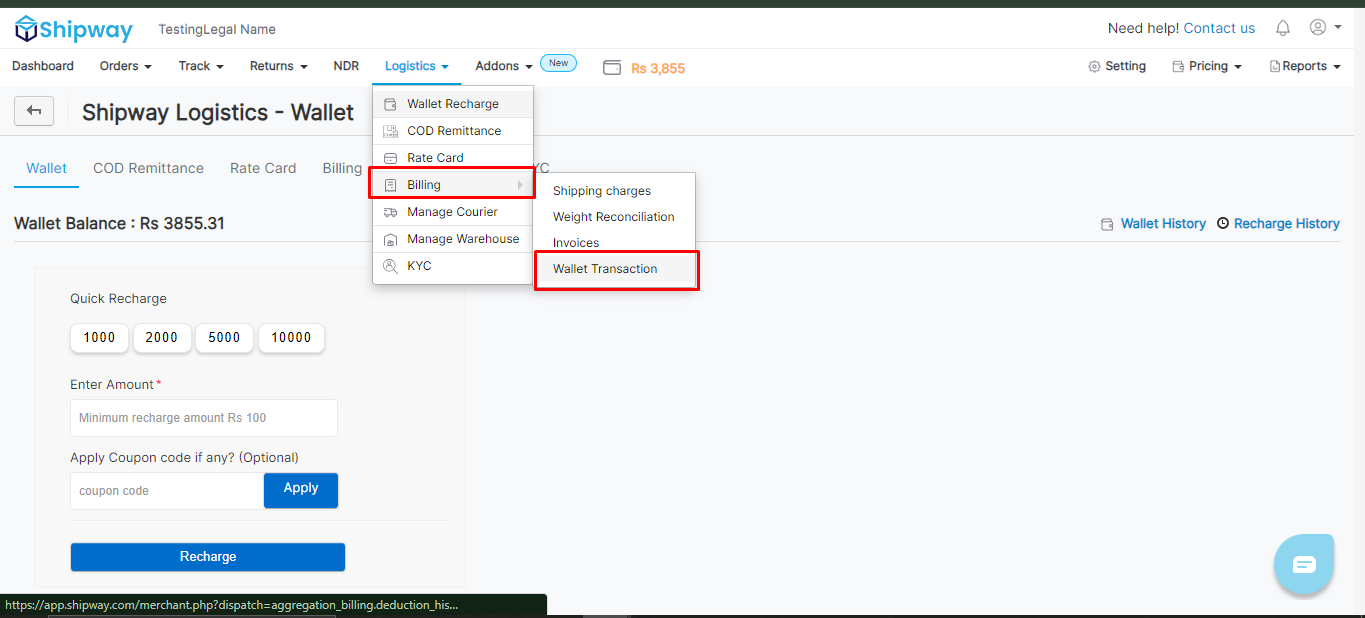Click the Manage Courier truck icon
The image size is (1365, 618).
(390, 212)
